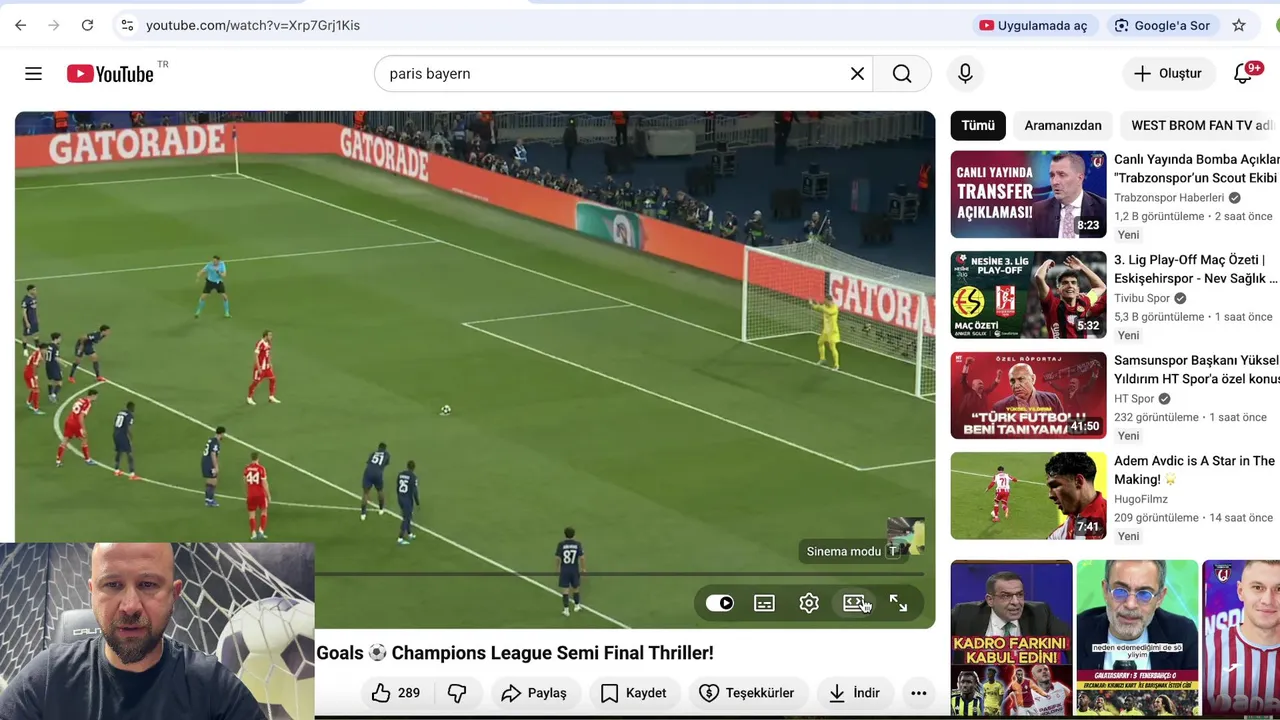The image size is (1280, 720).
Task: Select the Tümü filter chip
Action: coord(978,125)
